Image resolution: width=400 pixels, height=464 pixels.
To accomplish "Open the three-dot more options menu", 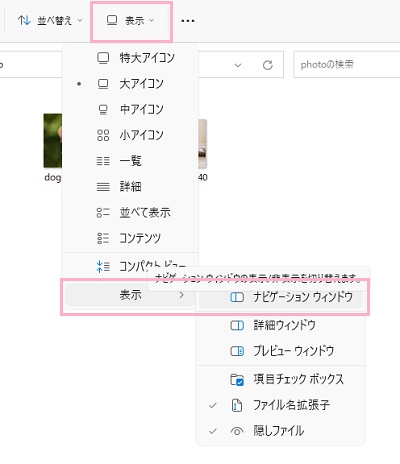I will point(188,21).
